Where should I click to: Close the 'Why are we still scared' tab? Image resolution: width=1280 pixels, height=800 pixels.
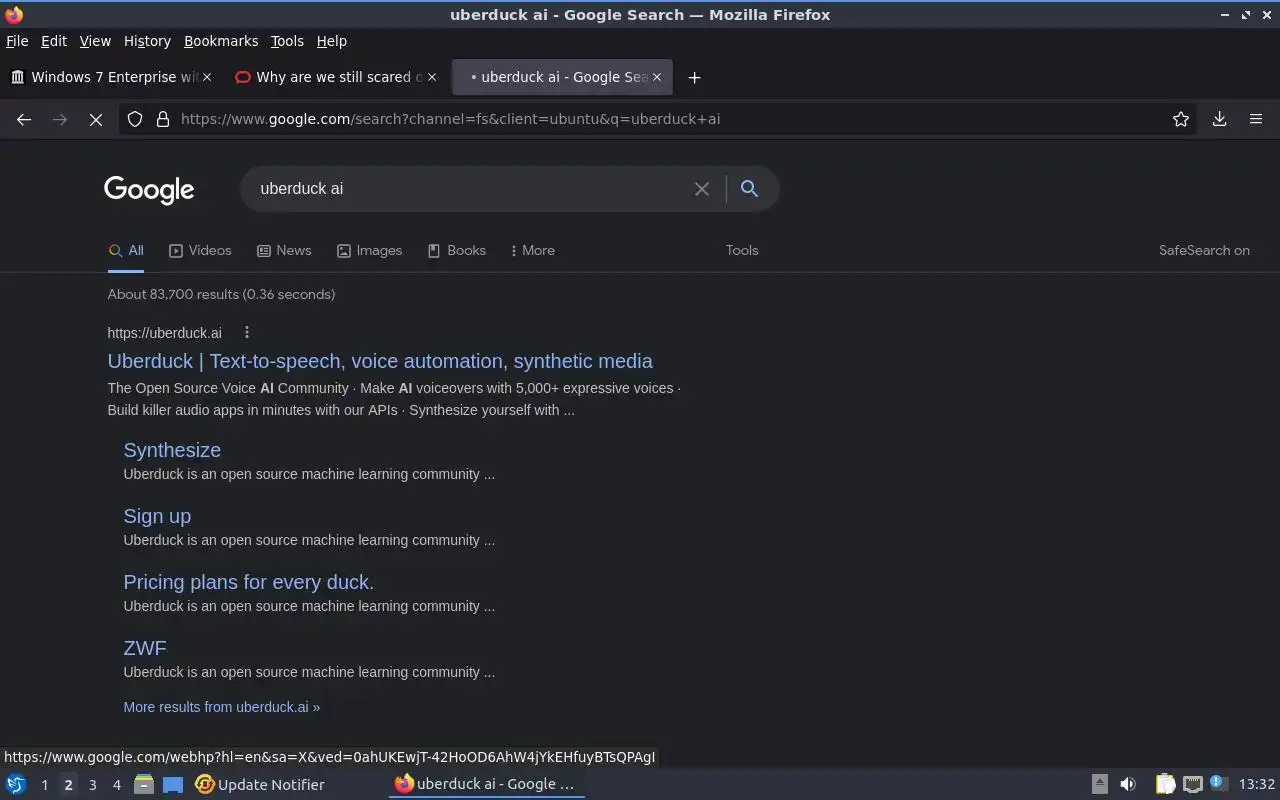pyautogui.click(x=432, y=77)
